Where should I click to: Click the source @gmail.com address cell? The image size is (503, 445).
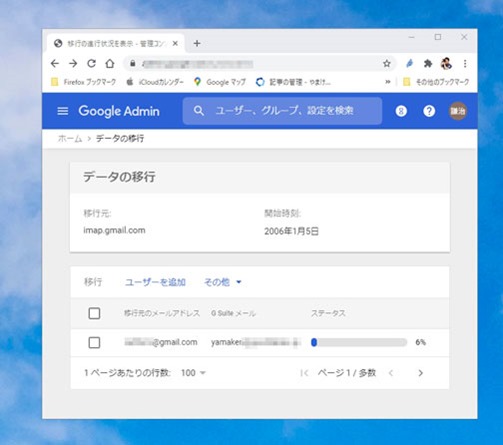tap(161, 342)
